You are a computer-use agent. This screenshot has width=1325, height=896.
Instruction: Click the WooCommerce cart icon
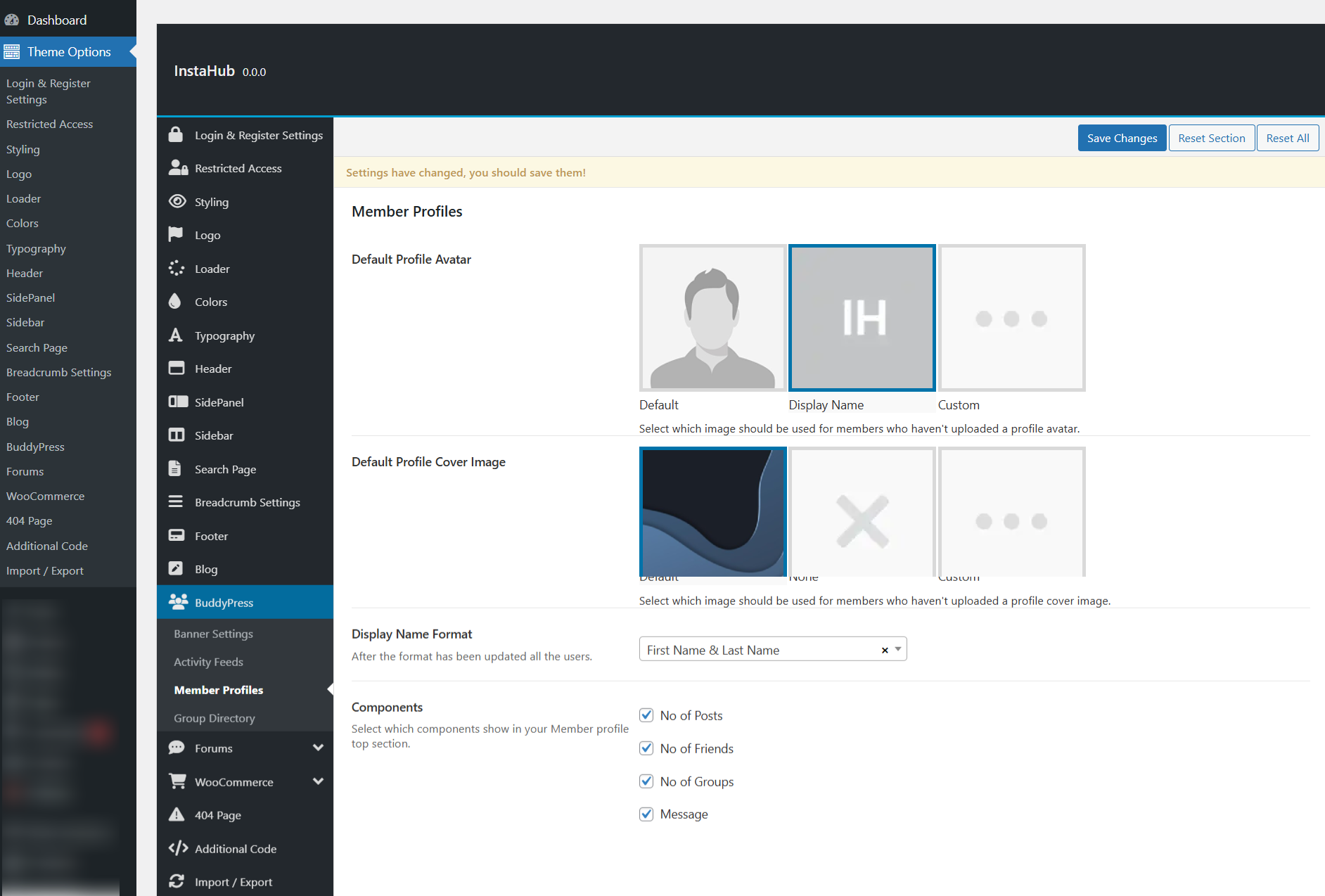coord(177,781)
